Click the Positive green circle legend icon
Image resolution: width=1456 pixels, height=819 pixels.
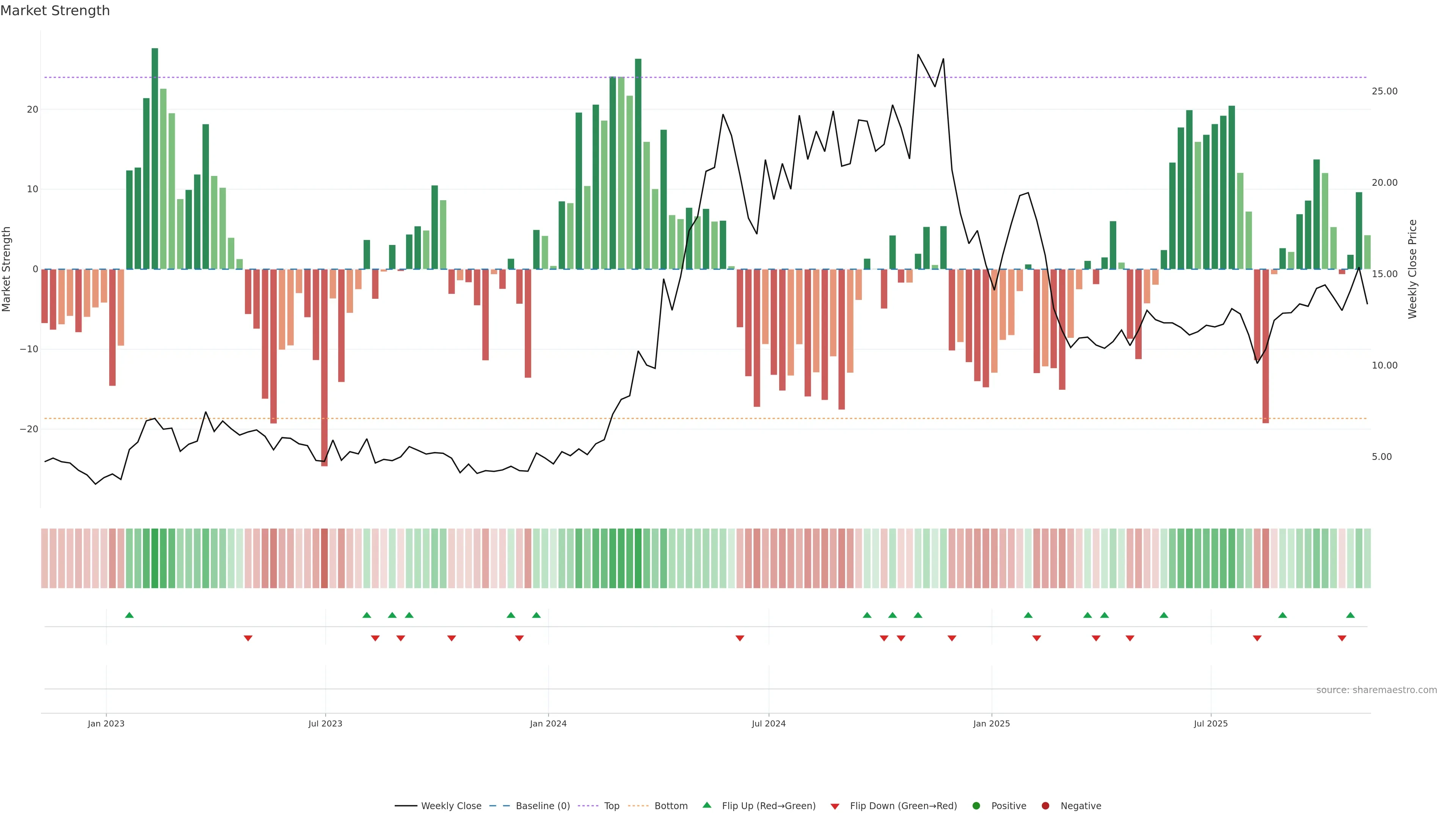coord(976,805)
